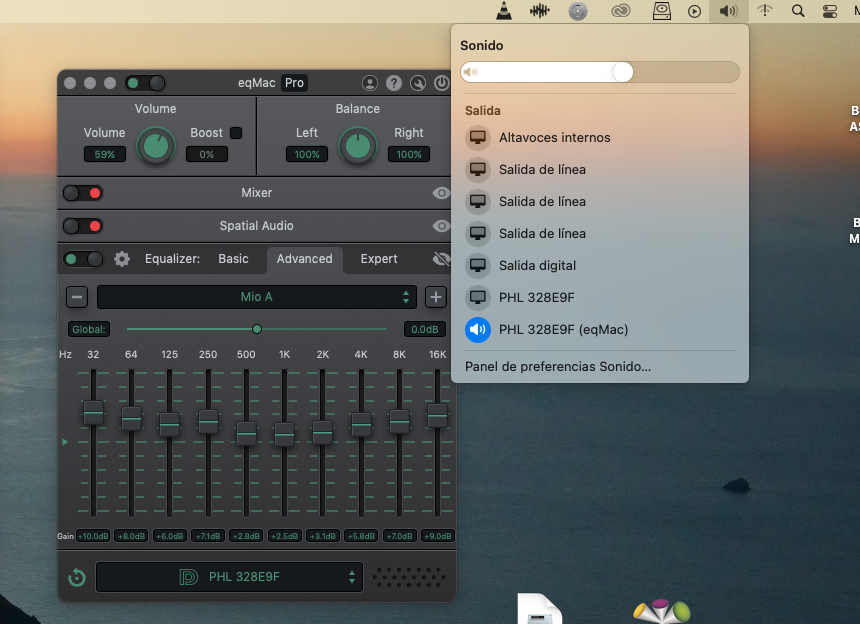This screenshot has width=860, height=624.
Task: Click the Right balance 100% field
Action: click(x=409, y=155)
